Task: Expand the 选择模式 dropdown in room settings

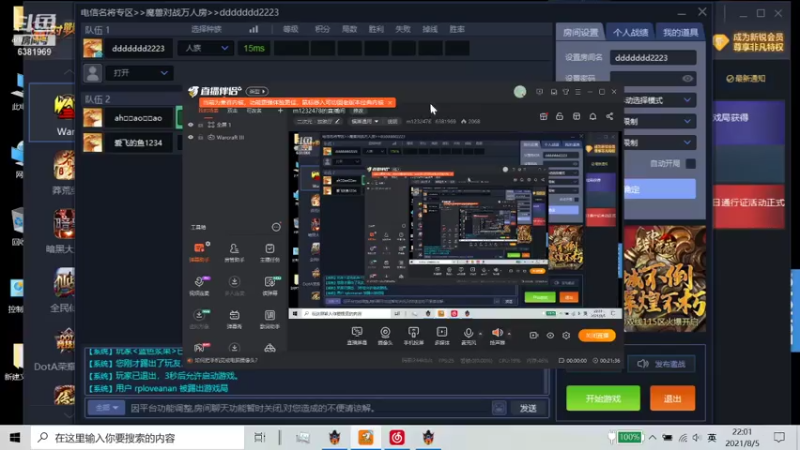Action: tap(659, 100)
